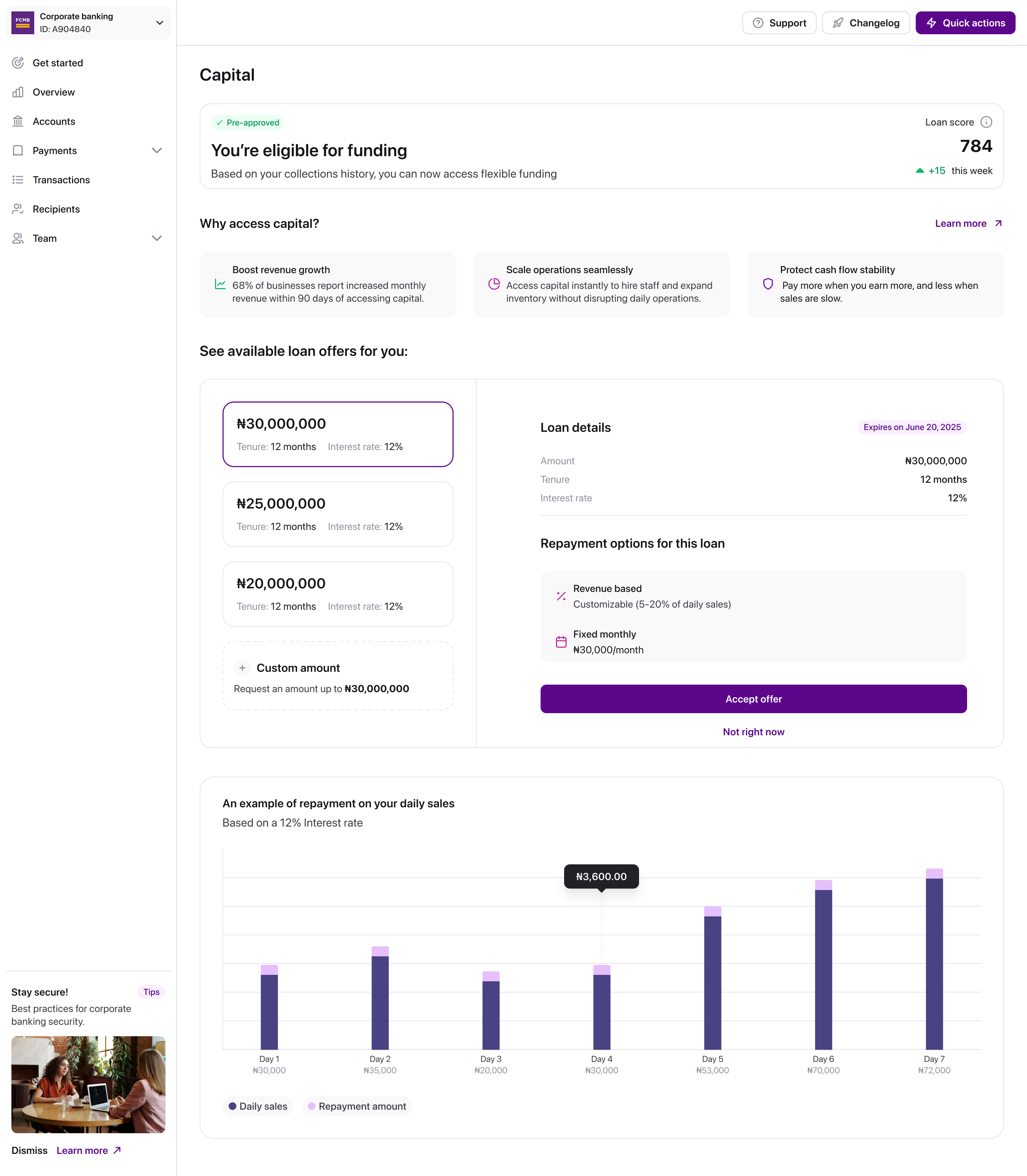
Task: Open the Transactions page
Action: tap(88, 180)
